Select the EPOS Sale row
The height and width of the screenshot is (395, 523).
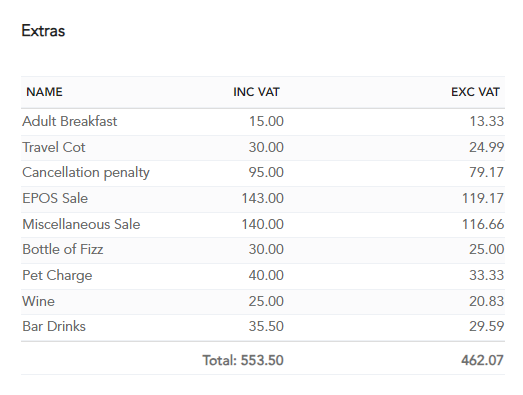[263, 199]
